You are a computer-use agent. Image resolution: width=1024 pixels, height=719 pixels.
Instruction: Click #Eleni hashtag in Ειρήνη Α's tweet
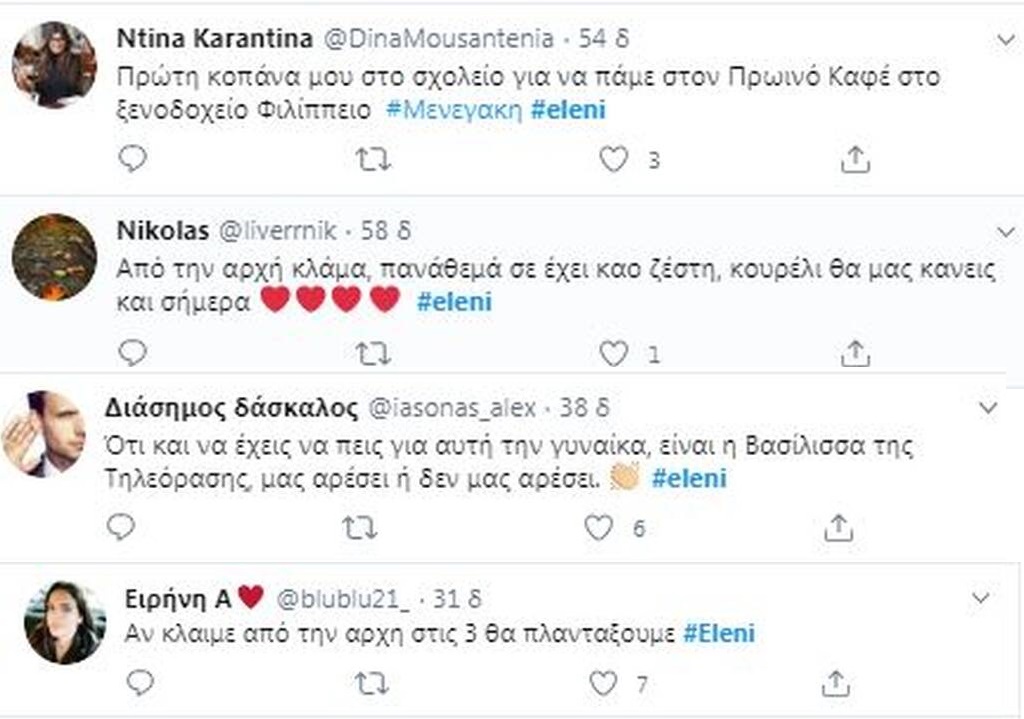click(x=719, y=633)
